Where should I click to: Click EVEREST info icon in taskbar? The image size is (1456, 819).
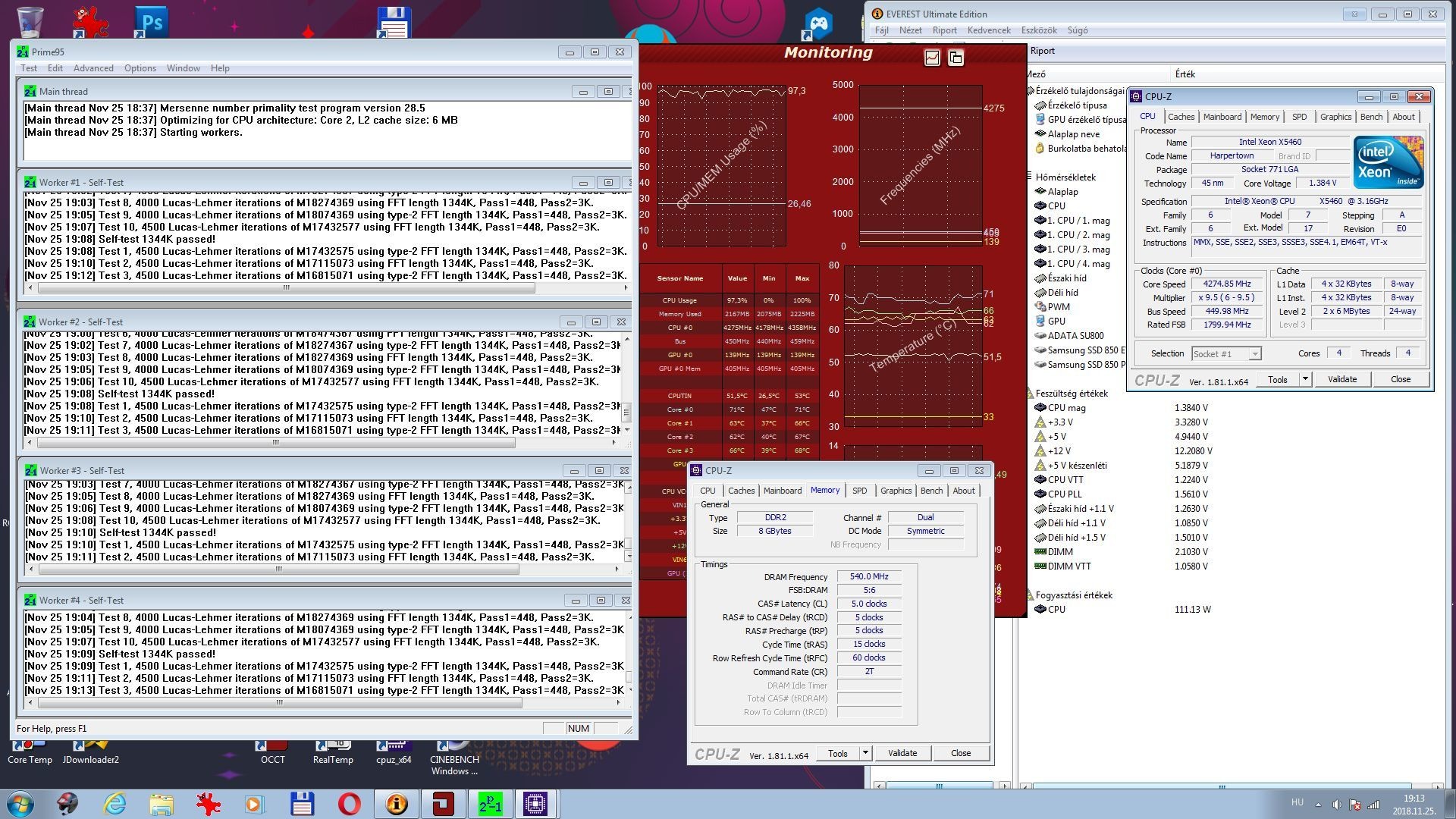click(x=396, y=803)
